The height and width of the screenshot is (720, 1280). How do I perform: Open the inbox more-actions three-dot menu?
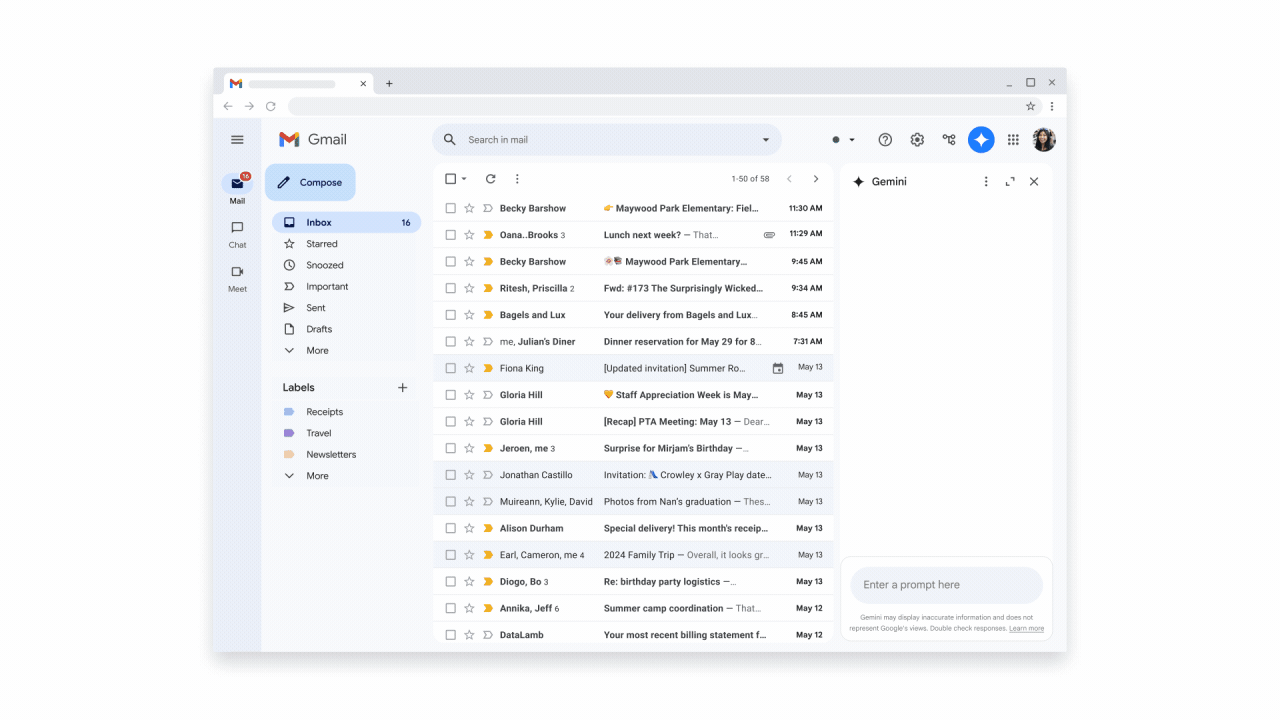(x=517, y=178)
